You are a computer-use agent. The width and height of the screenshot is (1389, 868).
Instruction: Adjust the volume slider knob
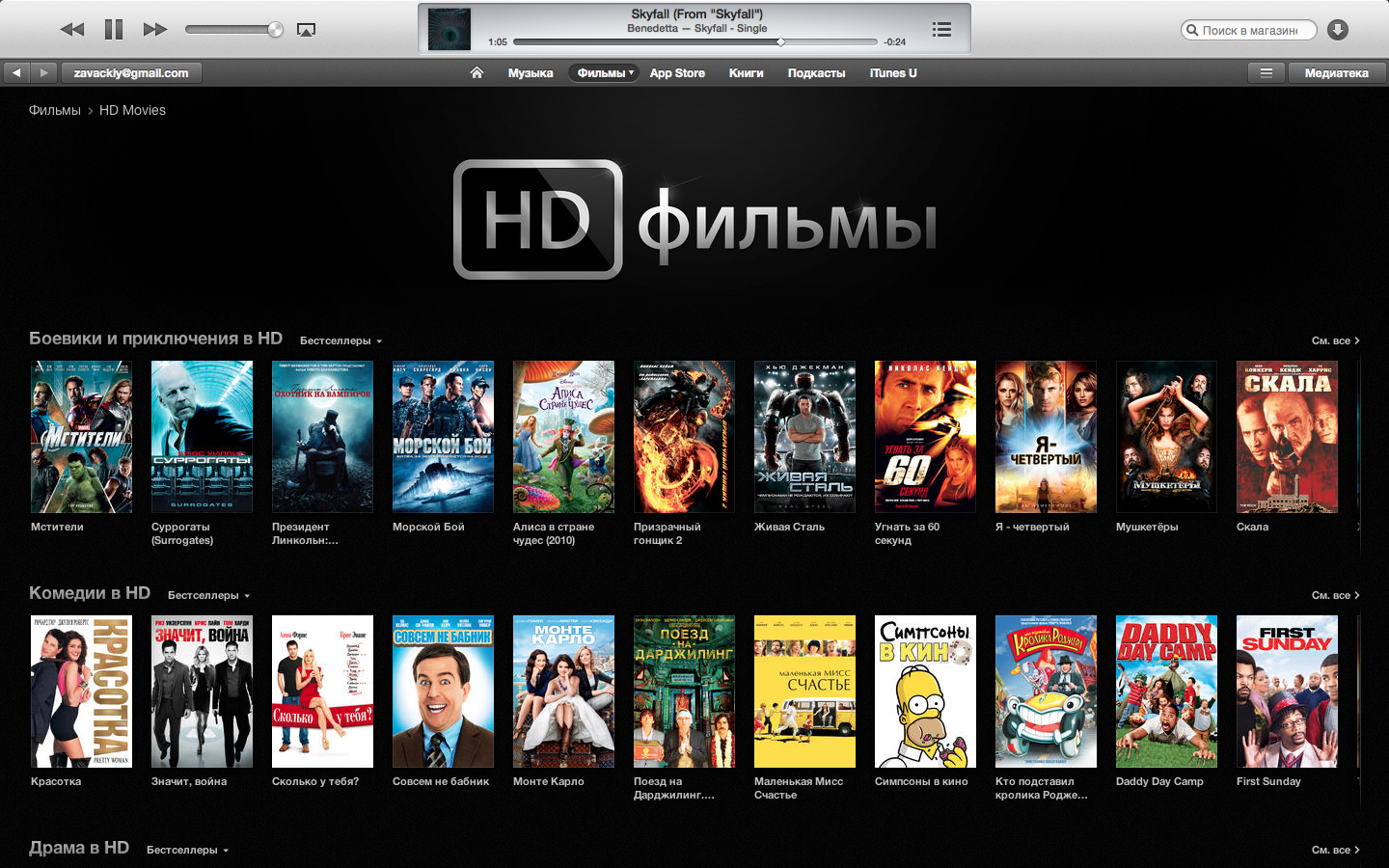(275, 29)
